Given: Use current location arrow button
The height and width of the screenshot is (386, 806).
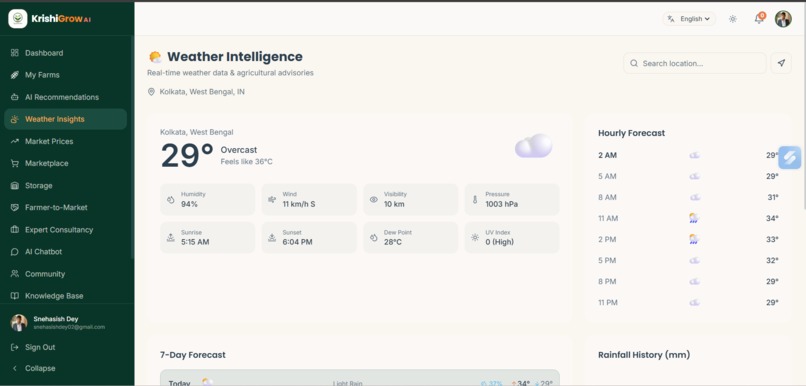Looking at the screenshot, I should coord(781,63).
